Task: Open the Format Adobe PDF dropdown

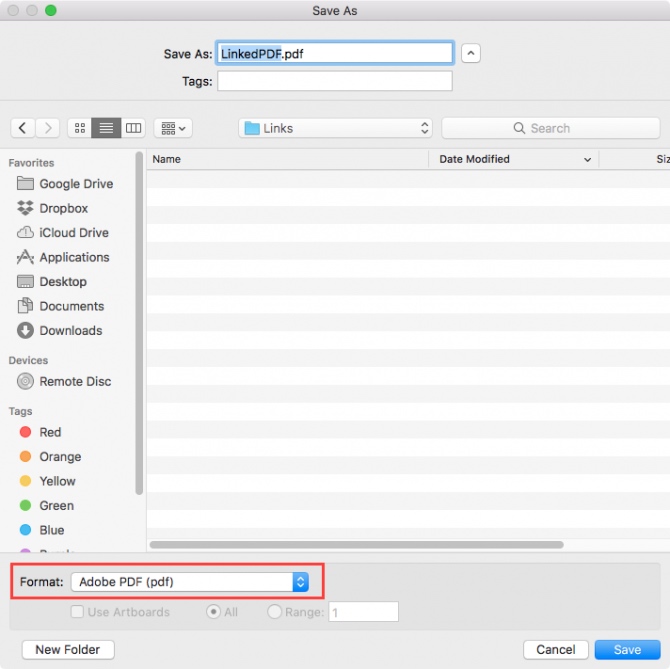Action: 190,582
